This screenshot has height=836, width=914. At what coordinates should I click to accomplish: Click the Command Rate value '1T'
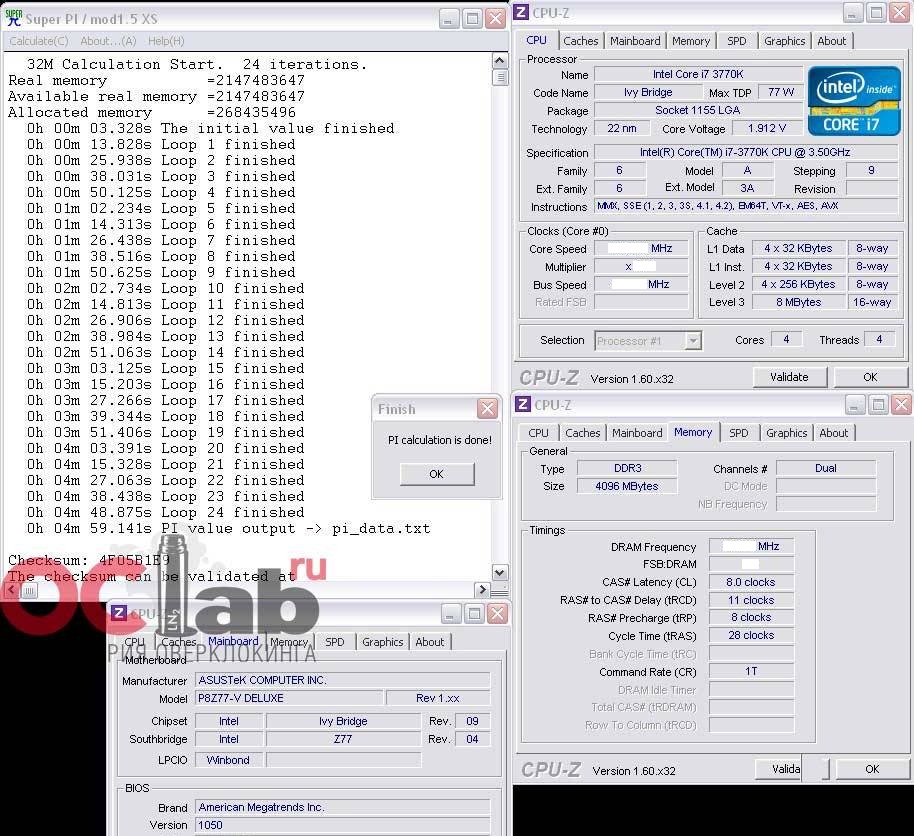(751, 672)
